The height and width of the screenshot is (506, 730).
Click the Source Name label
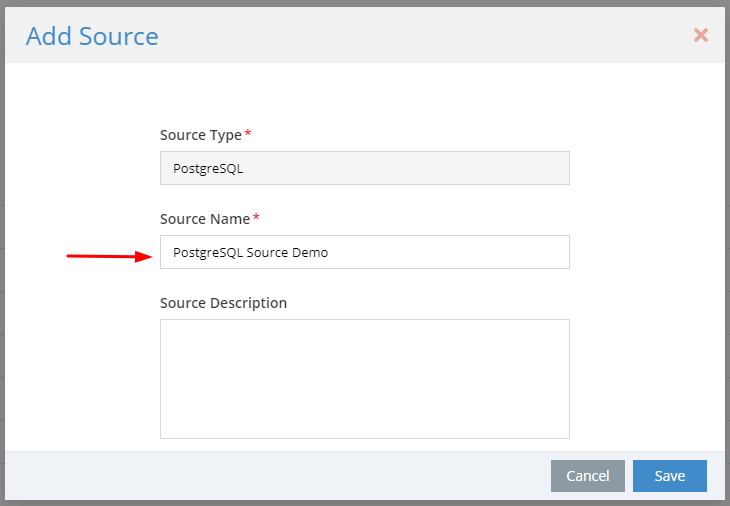coord(205,219)
